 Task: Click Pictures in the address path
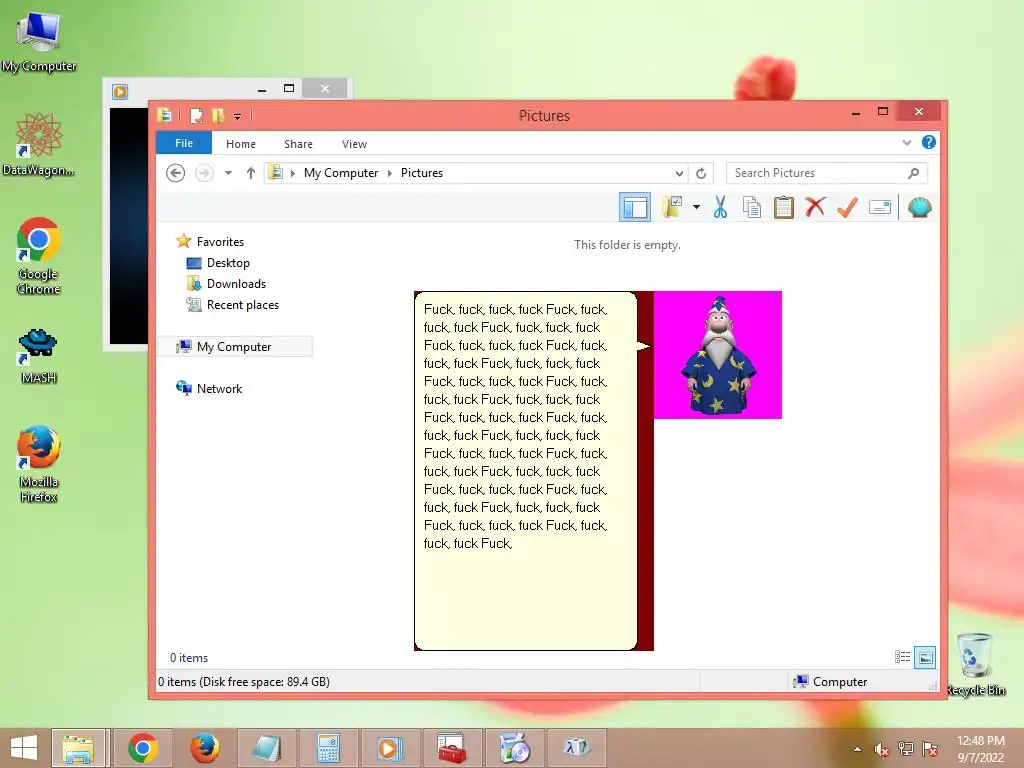pyautogui.click(x=422, y=173)
